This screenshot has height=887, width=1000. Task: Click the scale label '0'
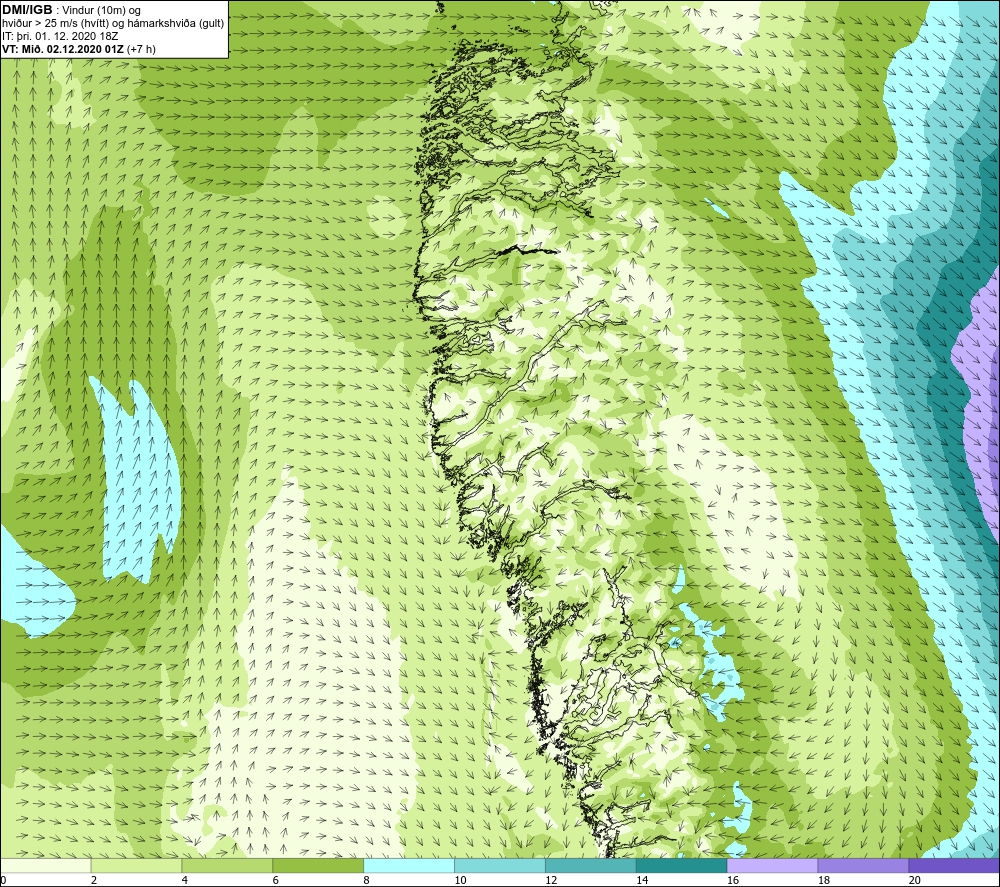pos(3,880)
